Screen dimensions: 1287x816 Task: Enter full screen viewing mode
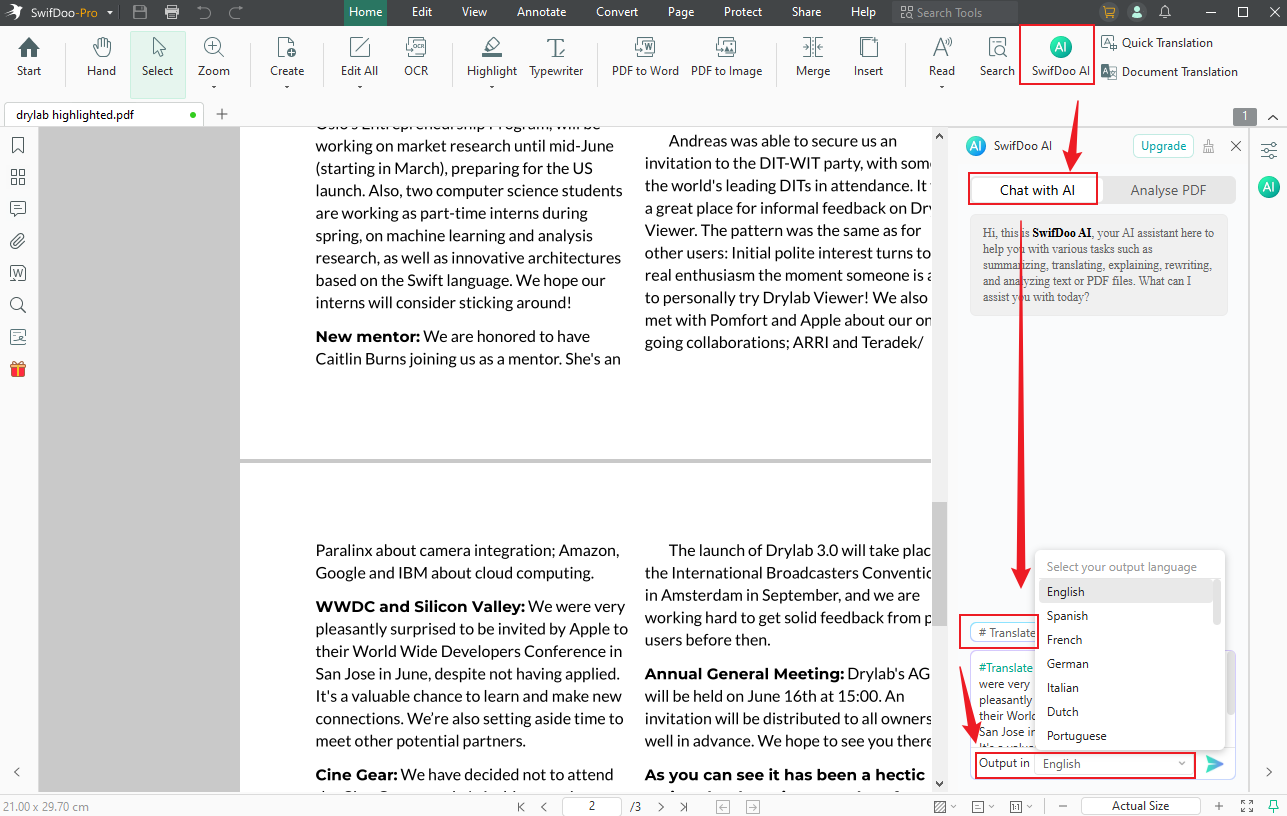coord(1246,805)
